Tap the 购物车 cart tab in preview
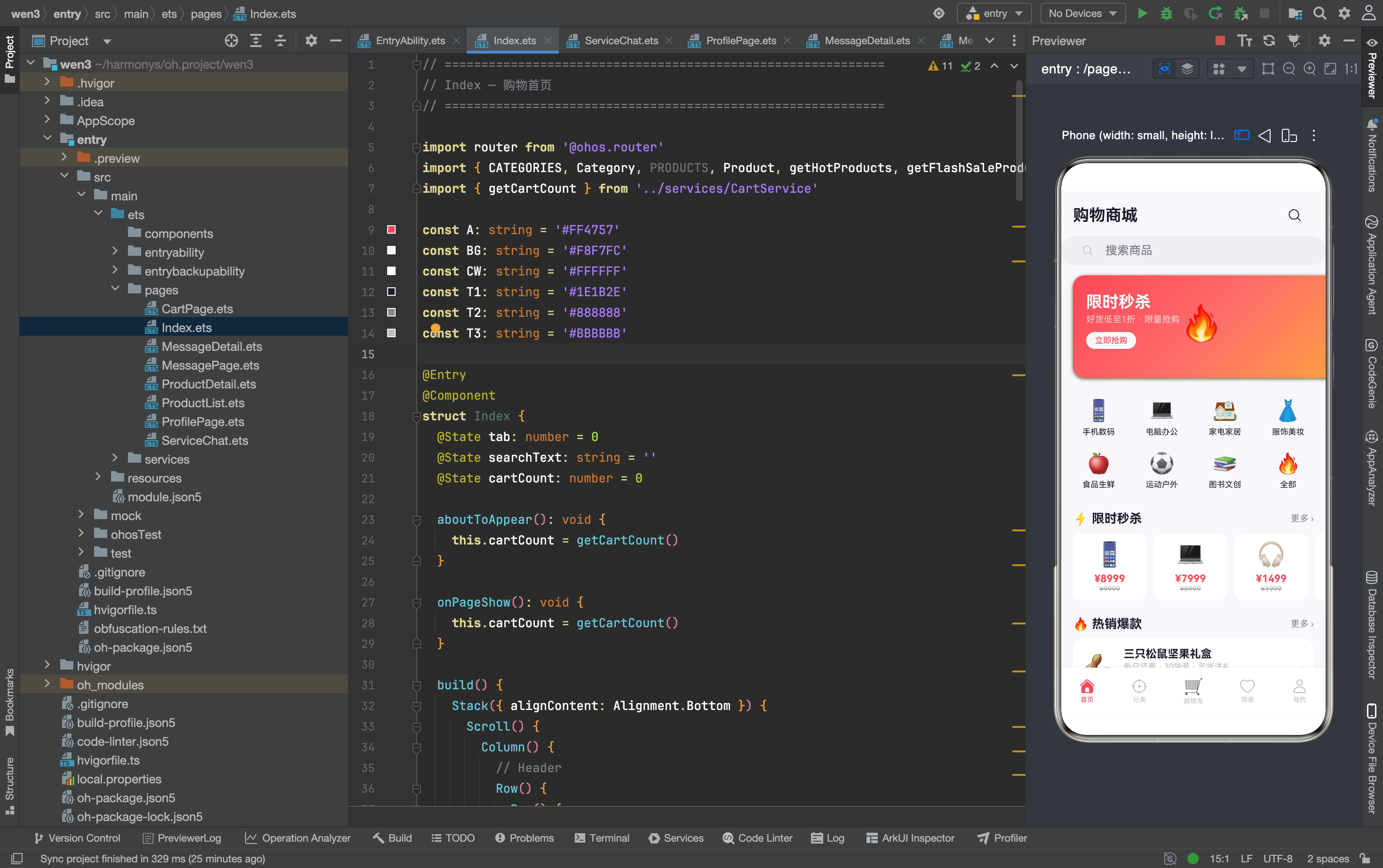Viewport: 1383px width, 868px height. point(1193,691)
